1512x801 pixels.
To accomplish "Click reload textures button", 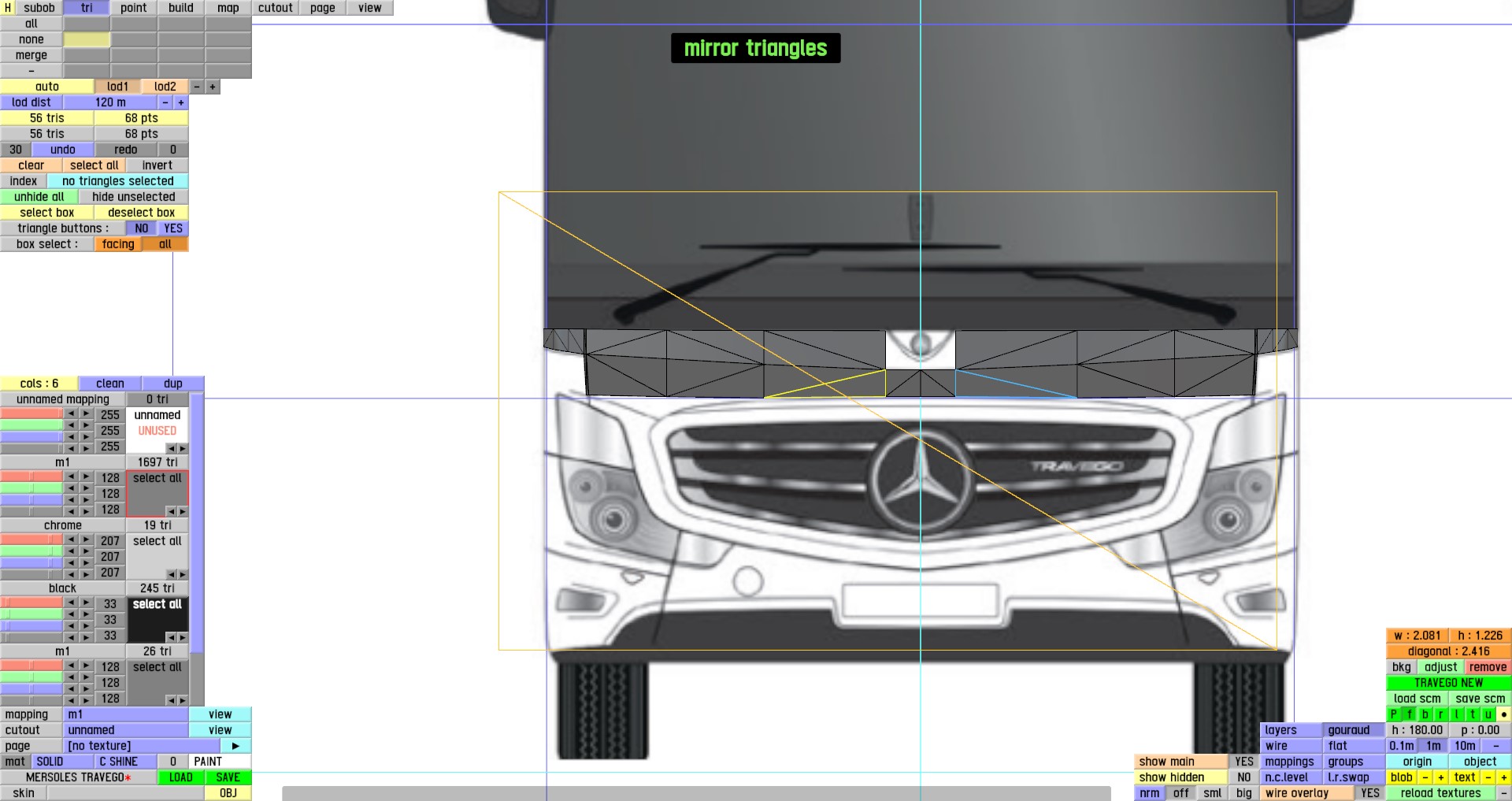I will pos(1441,793).
